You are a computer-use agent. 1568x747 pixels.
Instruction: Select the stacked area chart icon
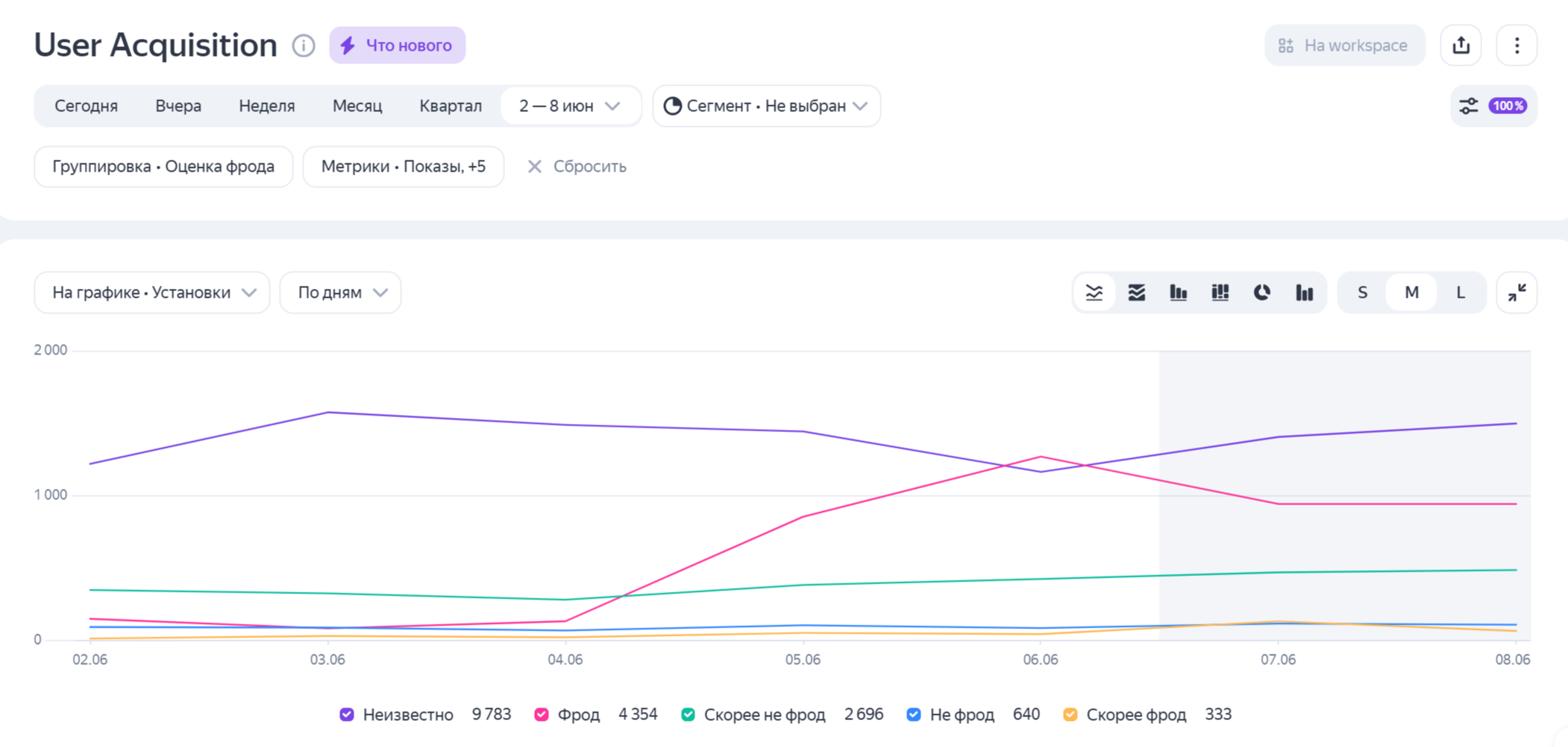(x=1136, y=293)
